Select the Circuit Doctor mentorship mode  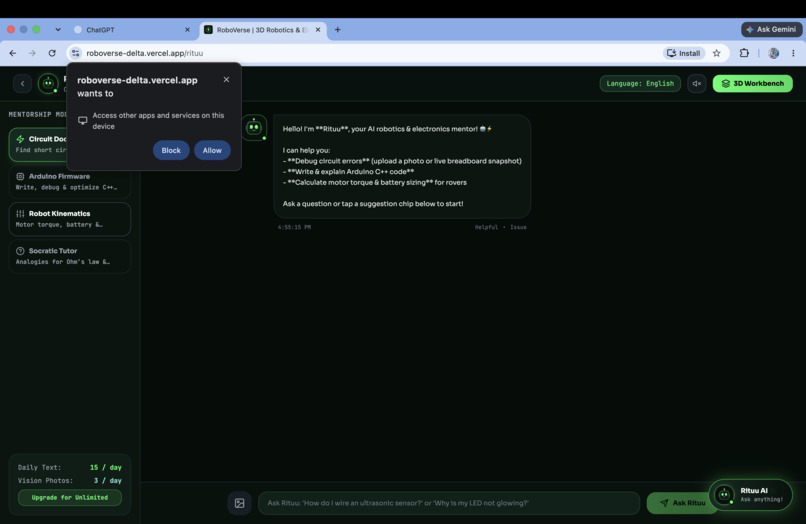38,144
